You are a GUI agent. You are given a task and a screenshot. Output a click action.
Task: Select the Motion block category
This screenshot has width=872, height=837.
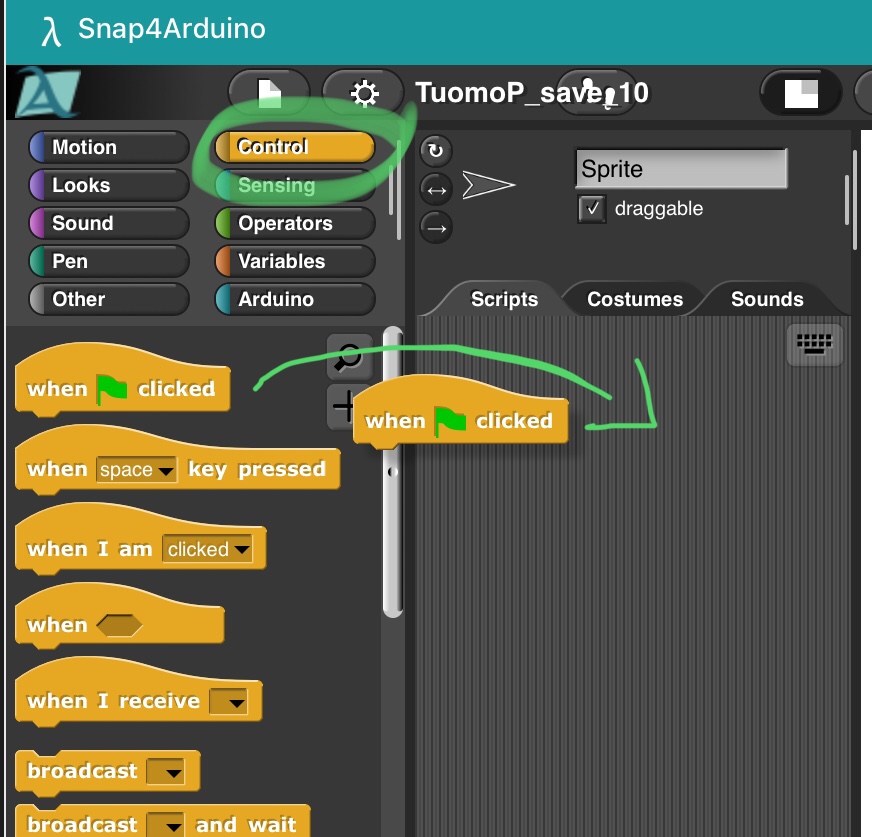(108, 148)
